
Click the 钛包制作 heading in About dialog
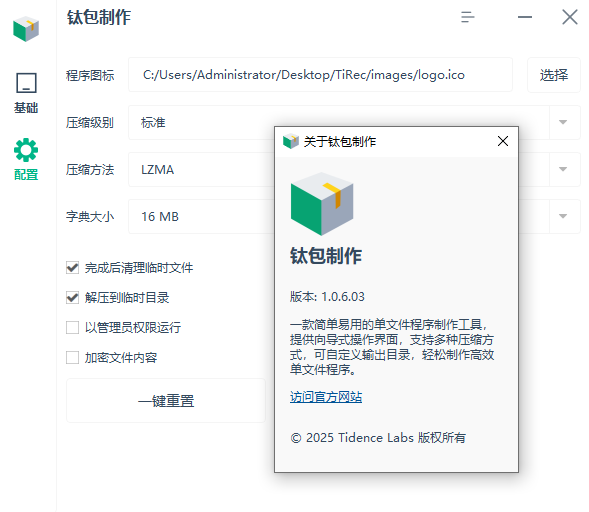click(326, 256)
